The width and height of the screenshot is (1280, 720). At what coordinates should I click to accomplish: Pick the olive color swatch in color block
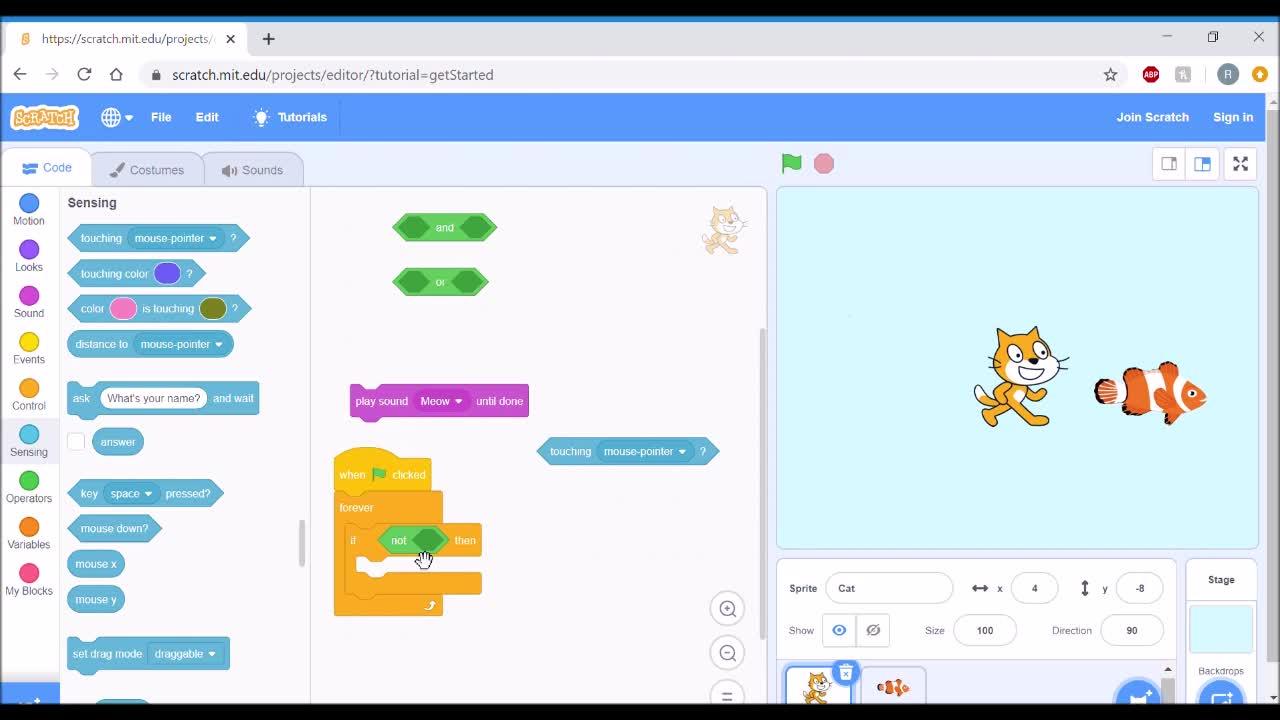click(x=213, y=308)
